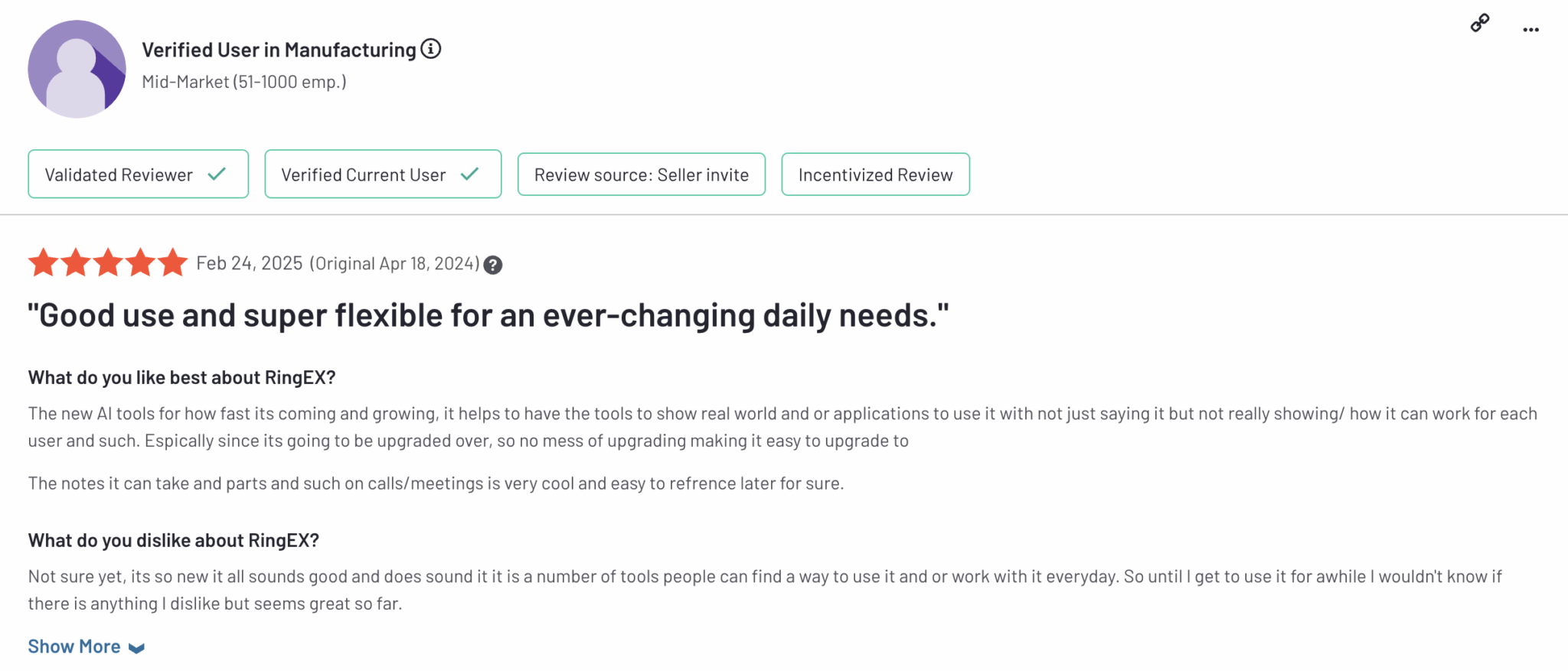Click the Original Apr 18, 2024 date text
This screenshot has height=671, width=1568.
[394, 264]
